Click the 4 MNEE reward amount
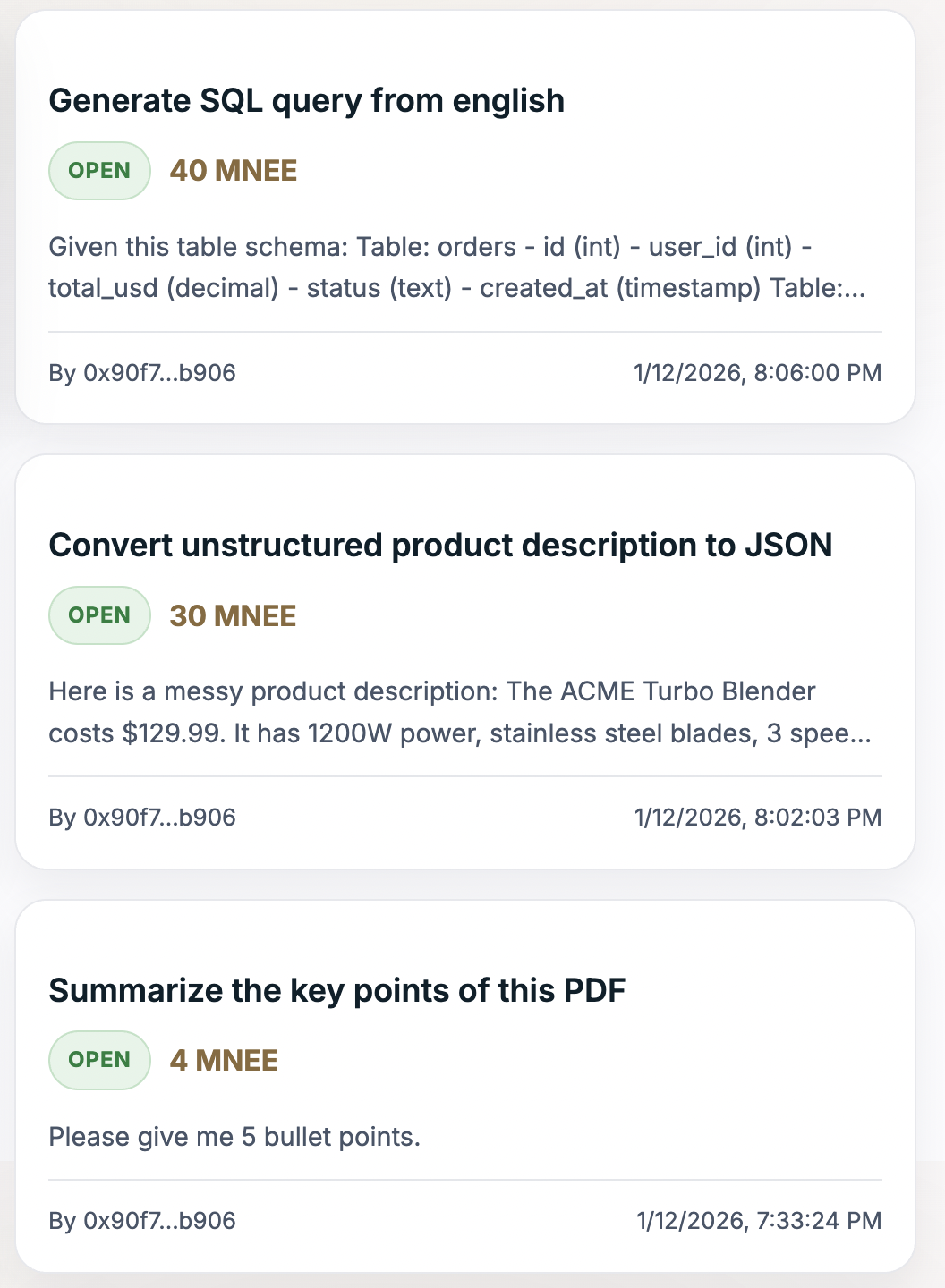Viewport: 945px width, 1288px height. (224, 1061)
